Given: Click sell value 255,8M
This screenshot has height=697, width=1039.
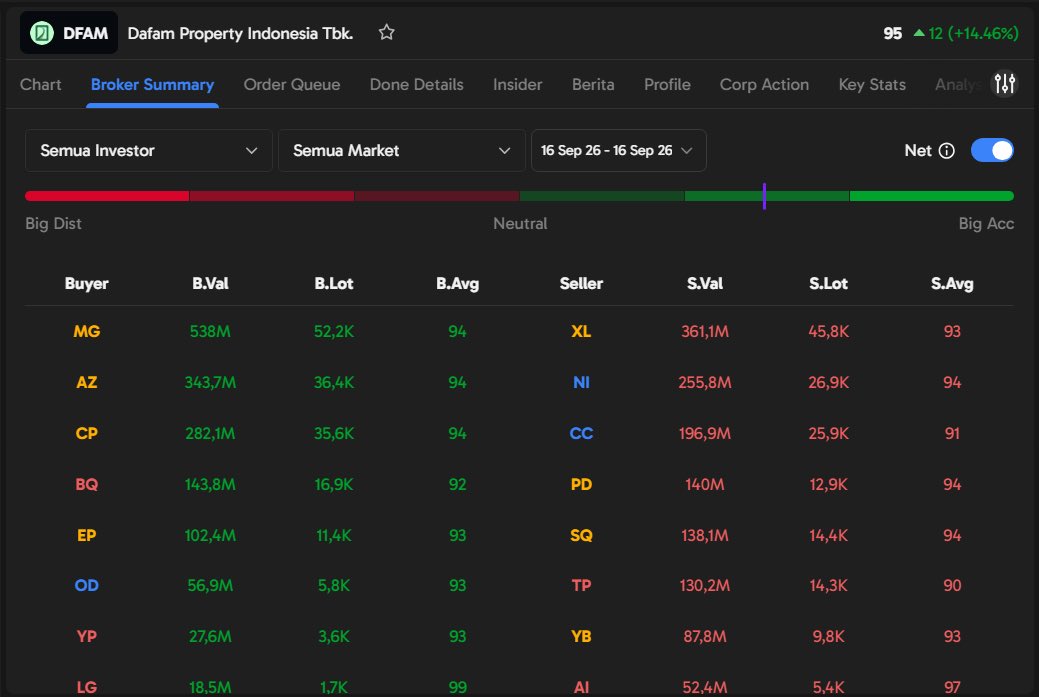Looking at the screenshot, I should click(x=705, y=382).
